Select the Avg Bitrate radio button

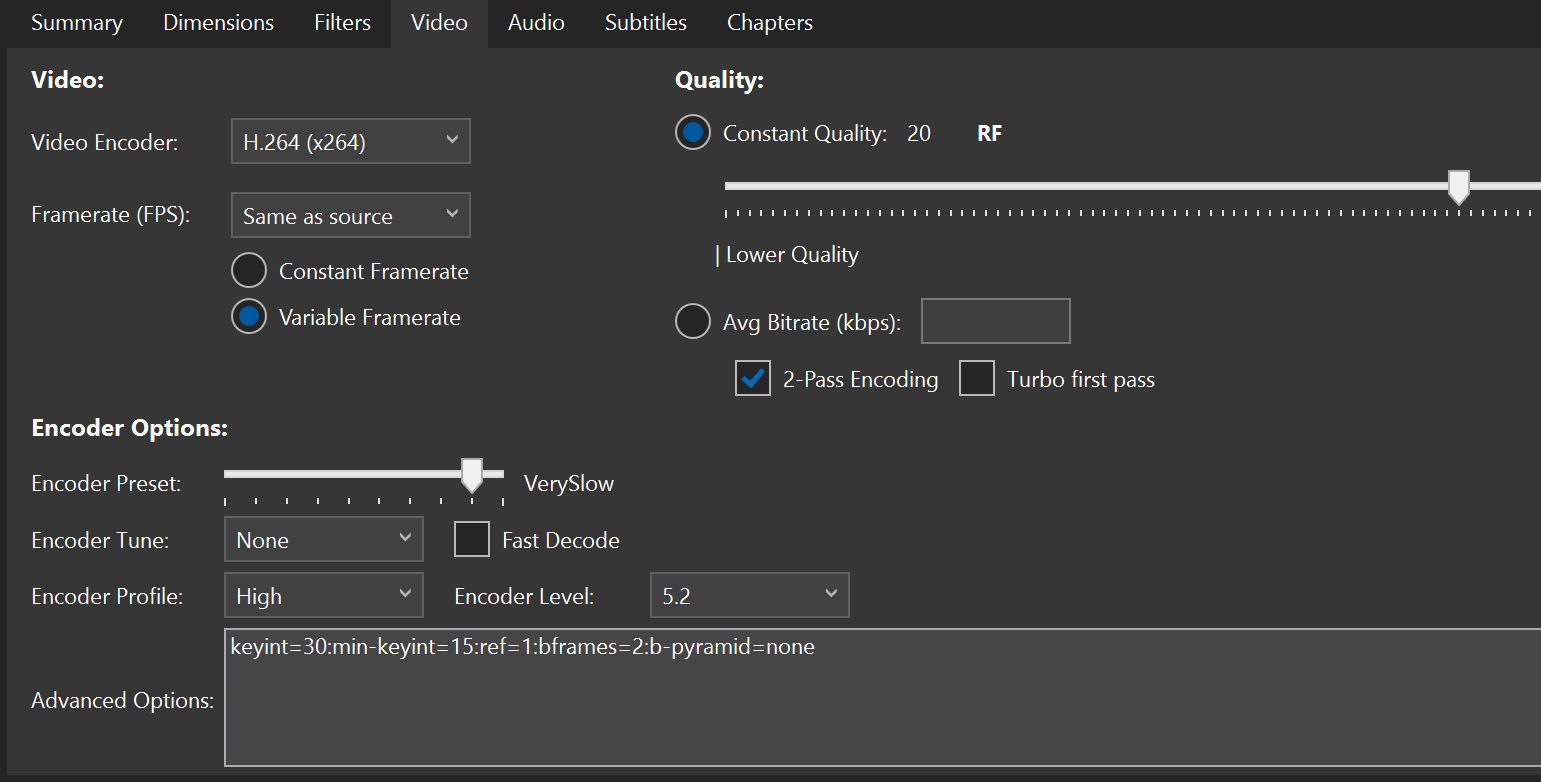pos(693,322)
